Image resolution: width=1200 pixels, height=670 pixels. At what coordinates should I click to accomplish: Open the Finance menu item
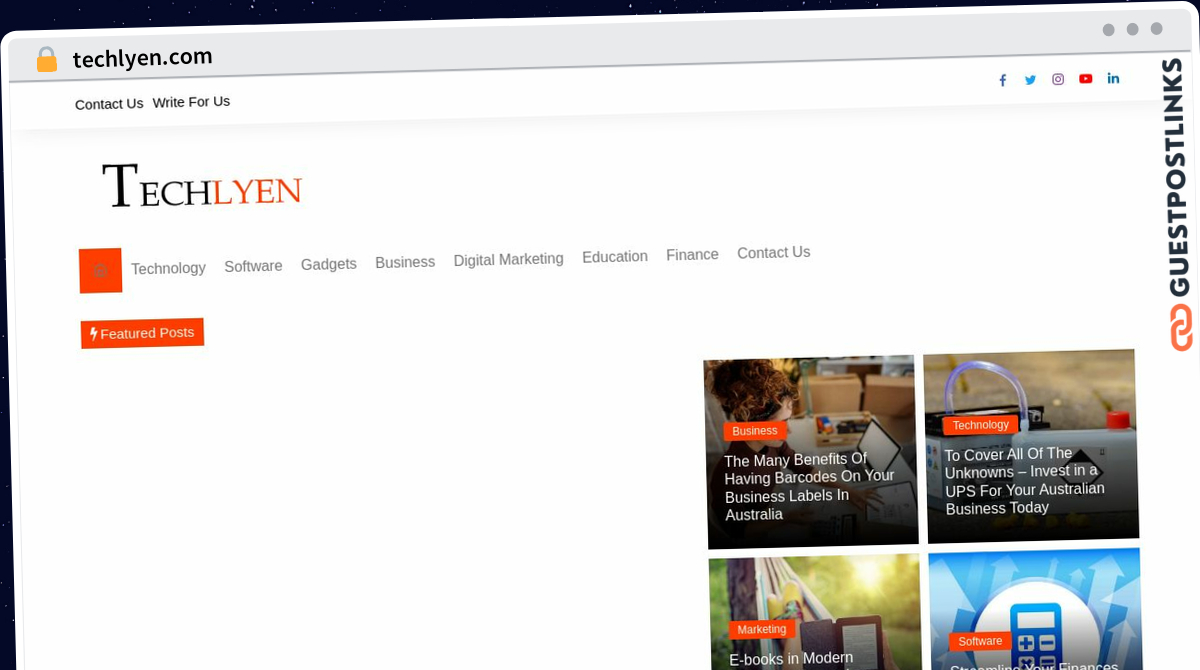[692, 255]
